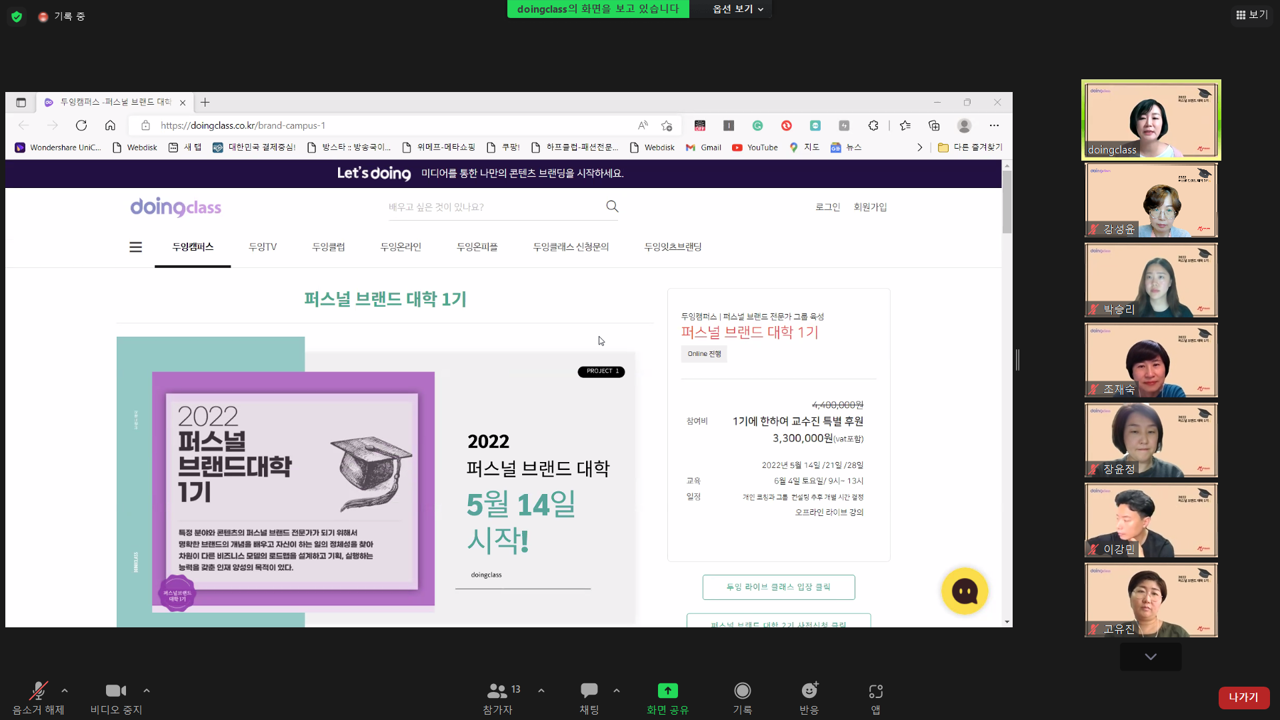Click browser back arrow in shared screen

24,125
